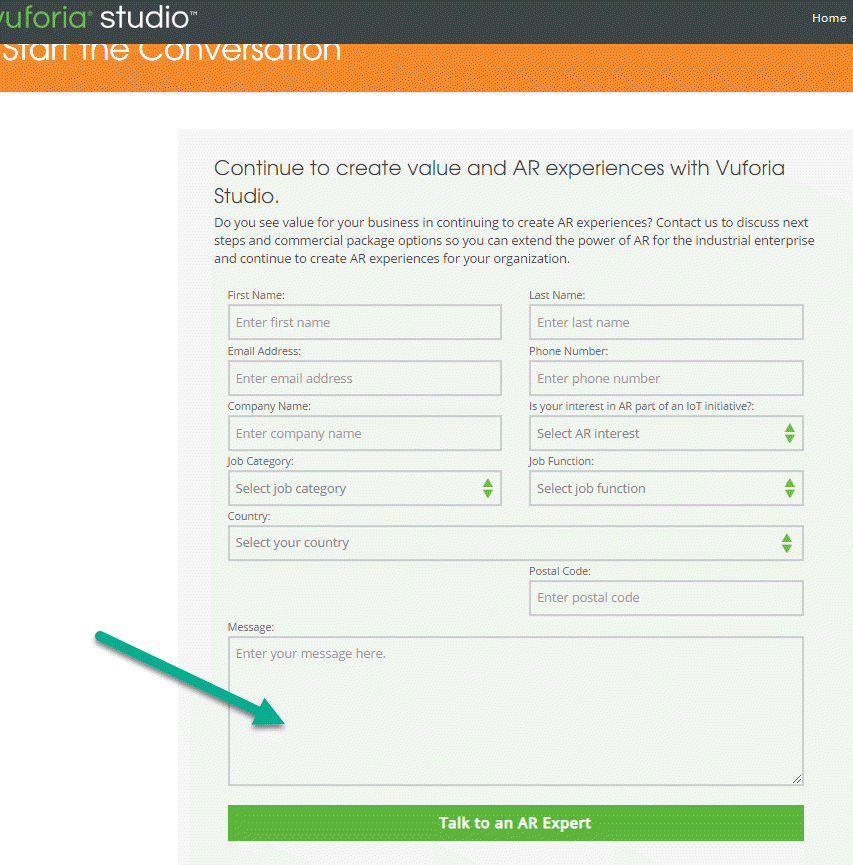Image resolution: width=853 pixels, height=865 pixels.
Task: Focus the Enter phone number field
Action: tap(665, 379)
